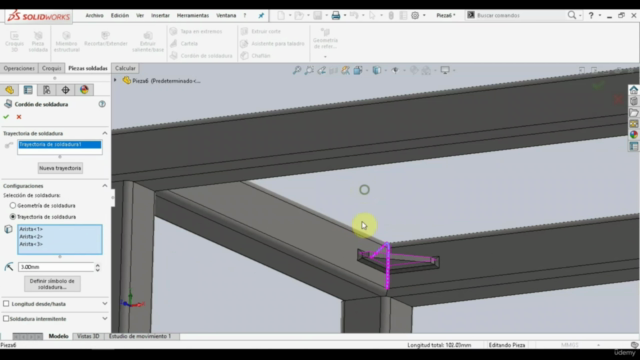Click the search magnifier icon

[x=572, y=15]
